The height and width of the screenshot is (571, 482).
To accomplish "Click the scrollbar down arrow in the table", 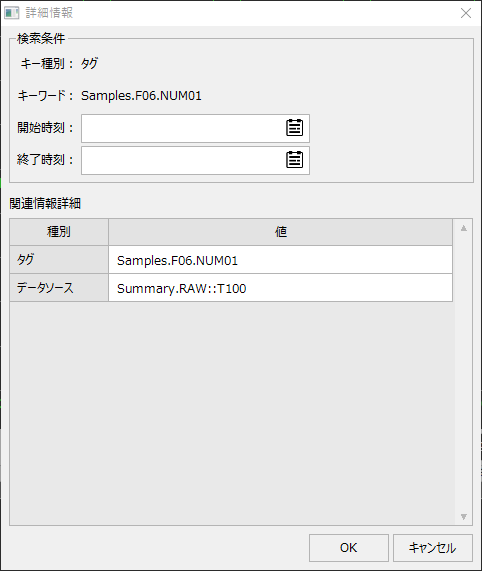I will click(463, 517).
